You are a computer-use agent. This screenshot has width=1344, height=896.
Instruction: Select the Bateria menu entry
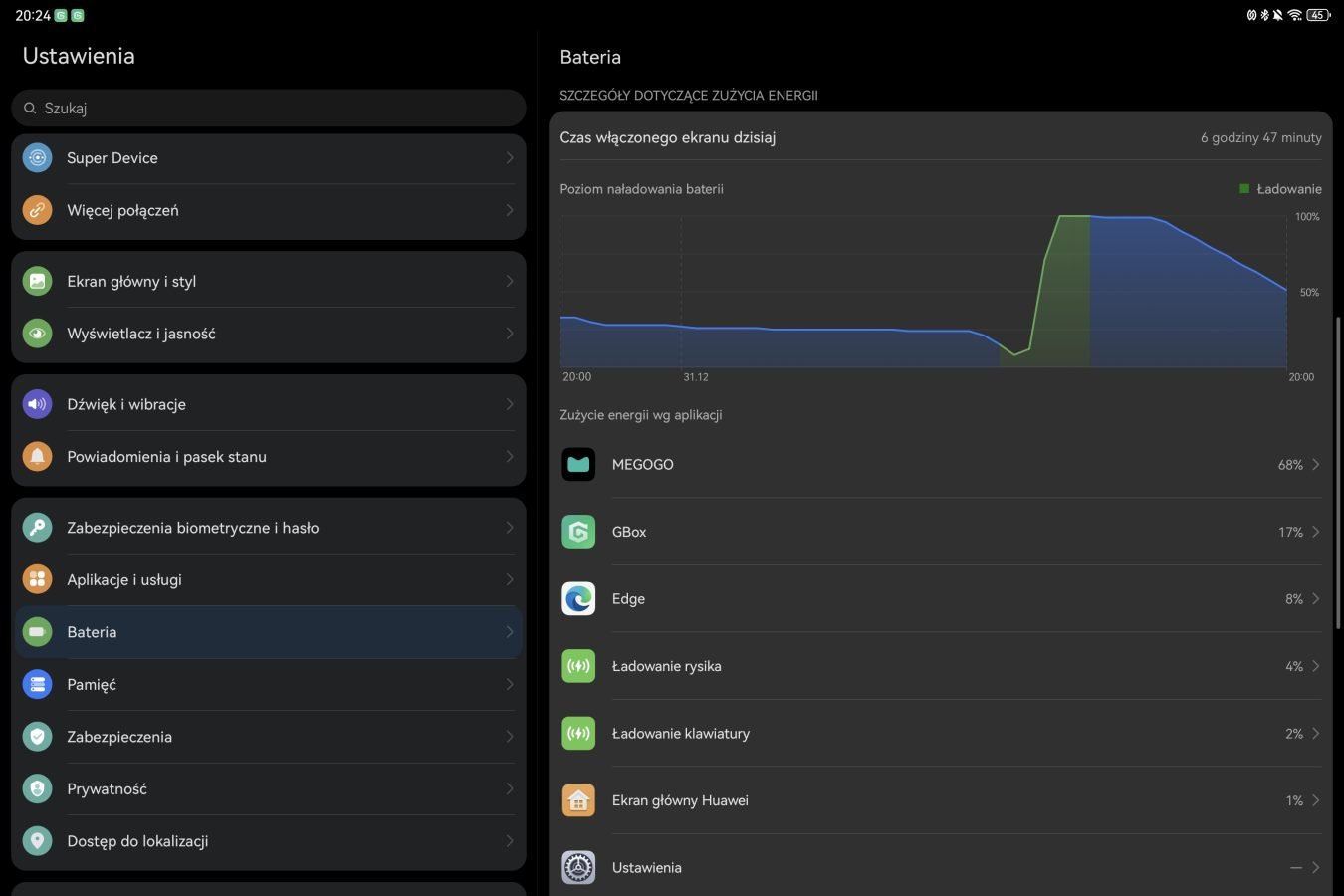click(269, 632)
